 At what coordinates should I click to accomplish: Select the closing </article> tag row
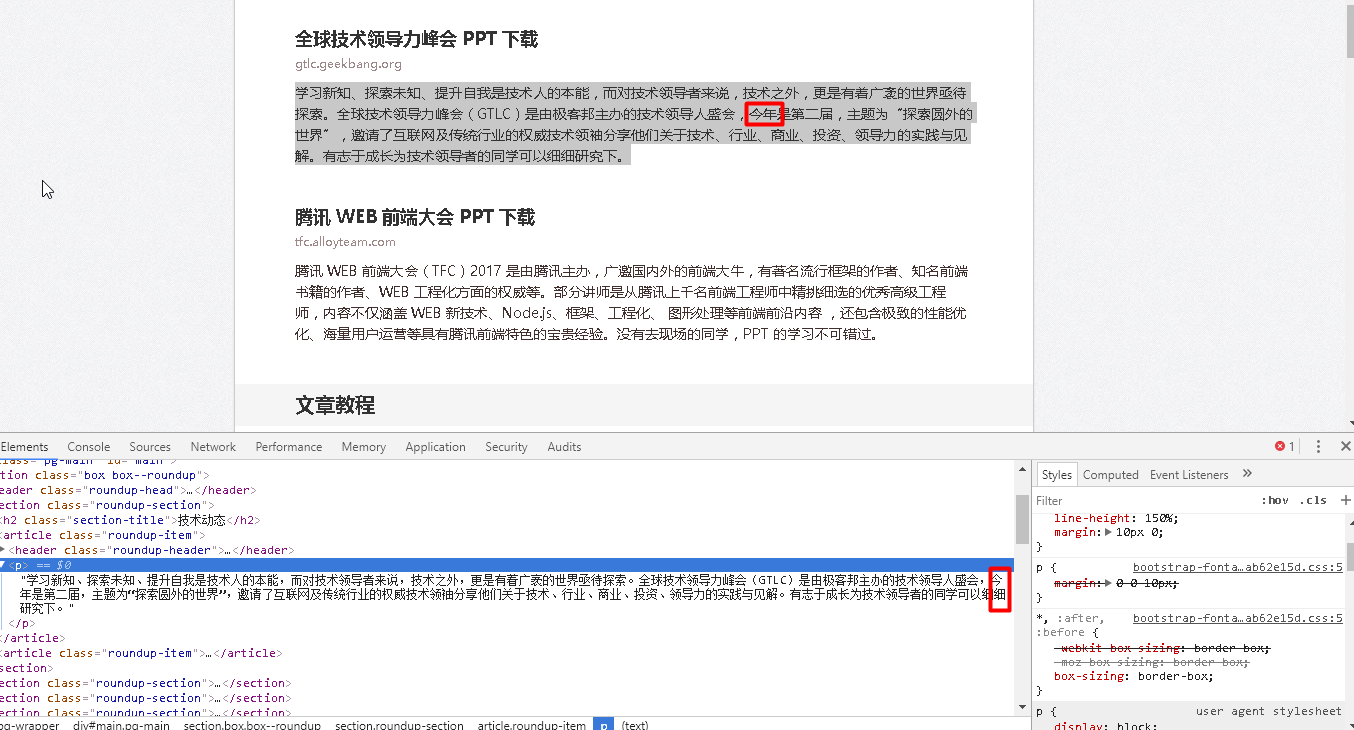[32, 638]
